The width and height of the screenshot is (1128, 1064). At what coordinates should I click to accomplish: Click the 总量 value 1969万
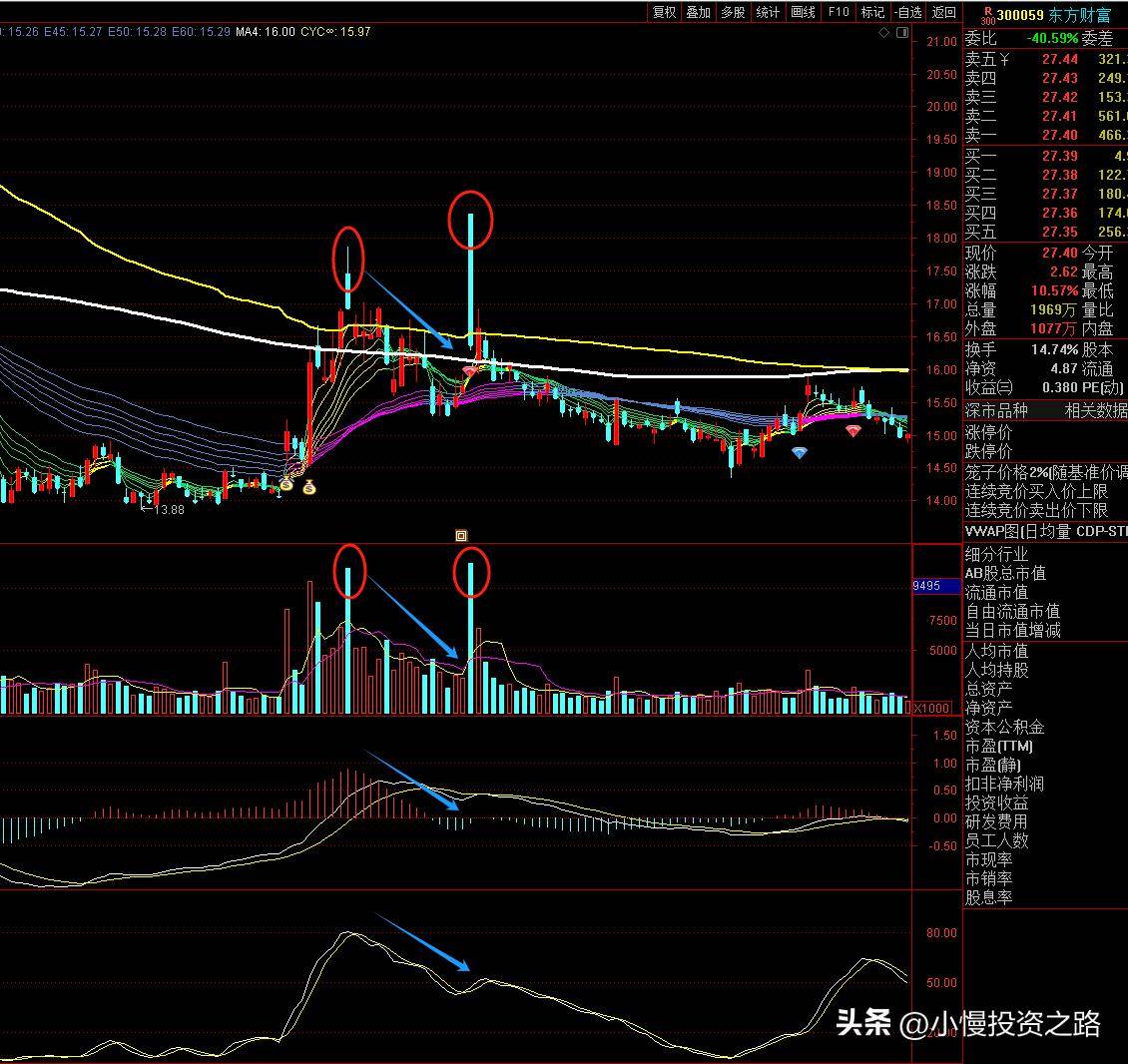pos(1053,309)
